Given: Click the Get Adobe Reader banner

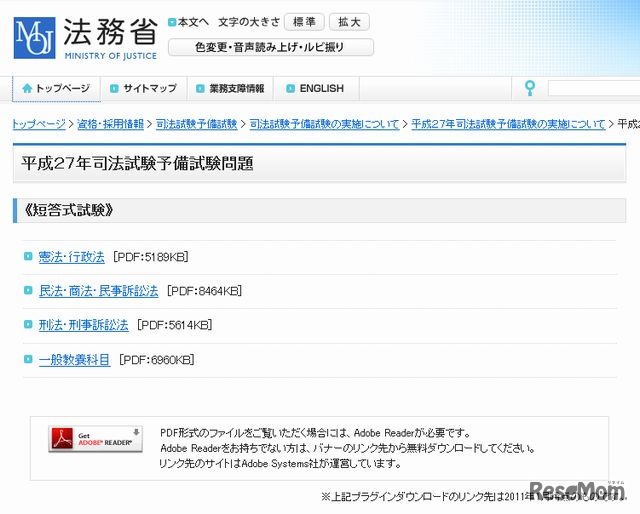Looking at the screenshot, I should tap(95, 439).
